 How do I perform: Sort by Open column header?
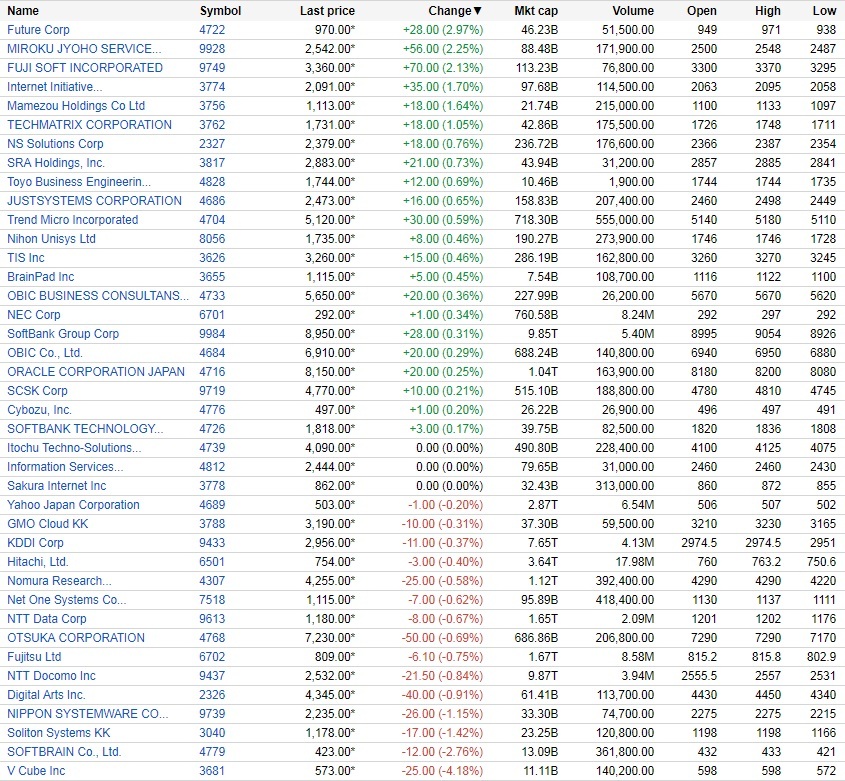pyautogui.click(x=702, y=11)
